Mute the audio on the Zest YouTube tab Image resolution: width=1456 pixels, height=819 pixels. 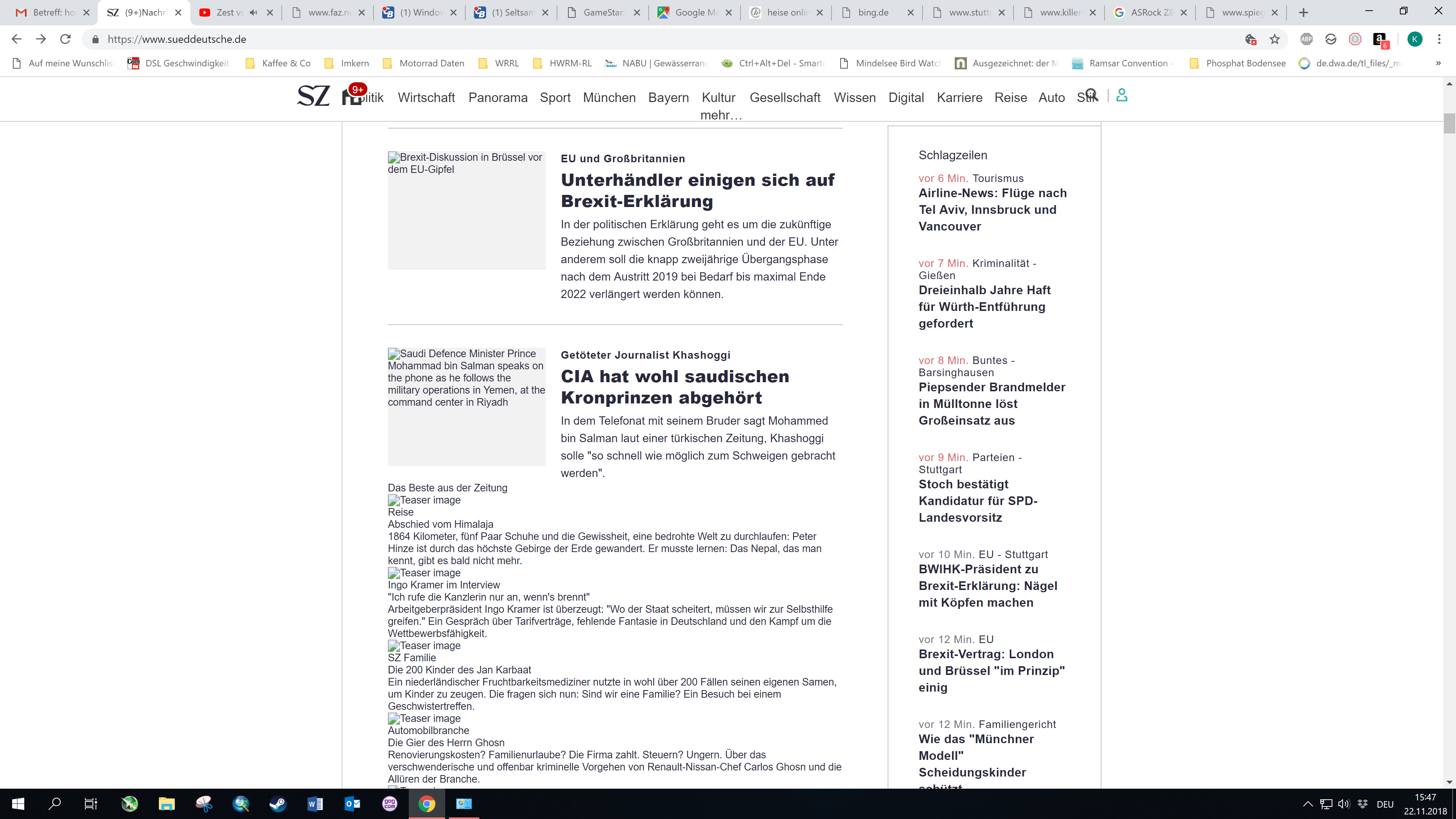point(254,13)
